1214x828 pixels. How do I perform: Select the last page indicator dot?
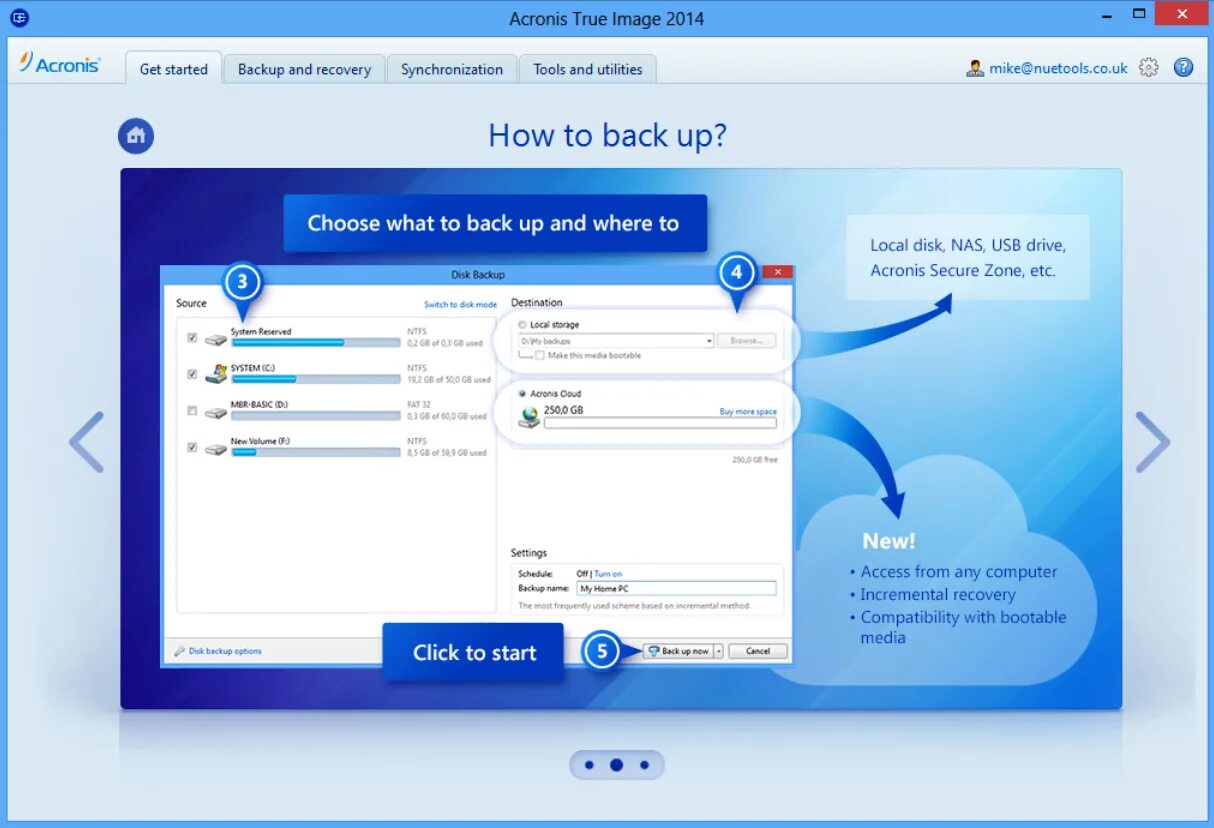pyautogui.click(x=645, y=765)
